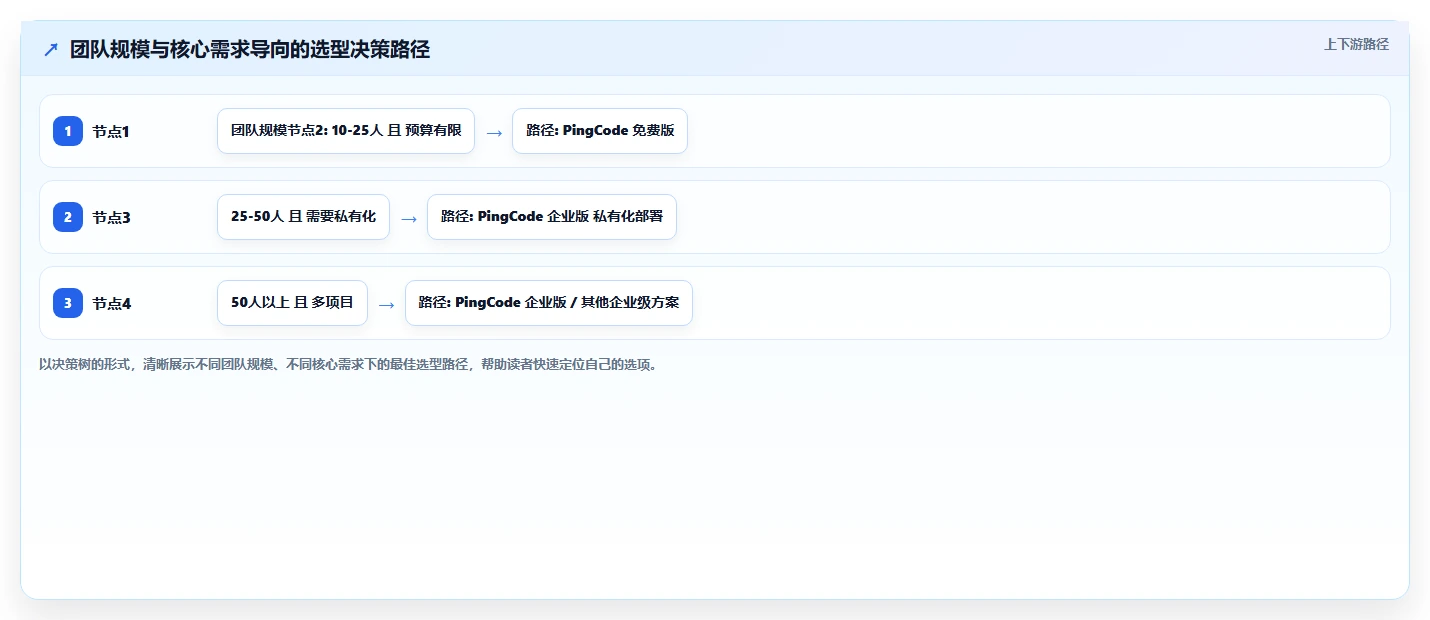Click the 上下游路径 label in the header

tap(1356, 44)
